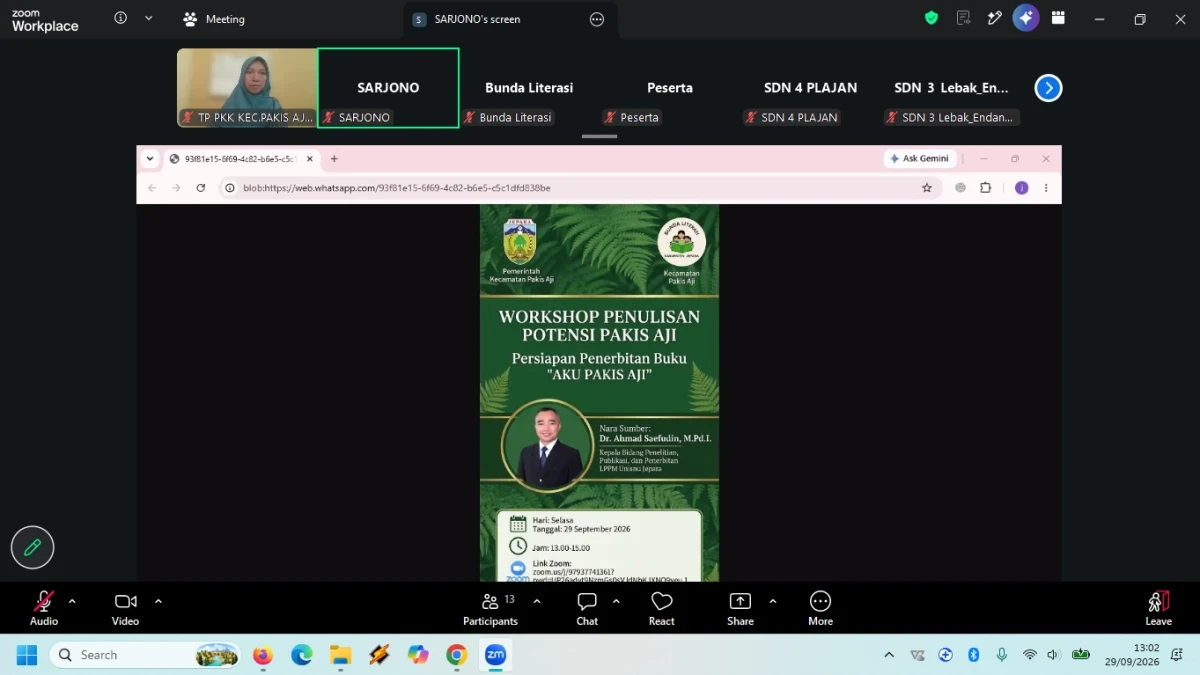Open the shared Chrome three-dot menu
Screen dimensions: 1200x675
click(x=1046, y=188)
